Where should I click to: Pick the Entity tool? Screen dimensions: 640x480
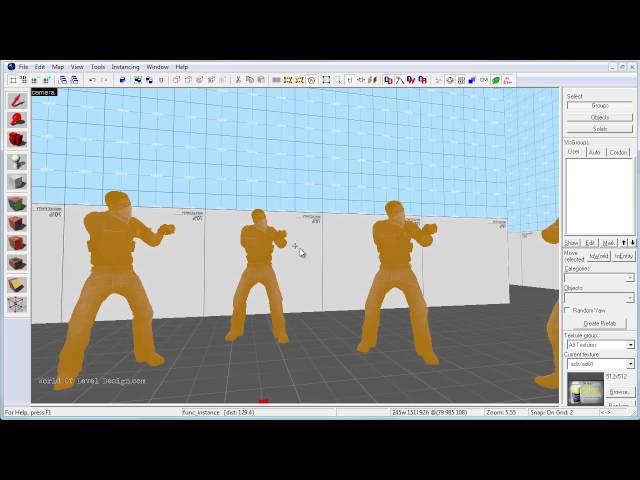17,162
